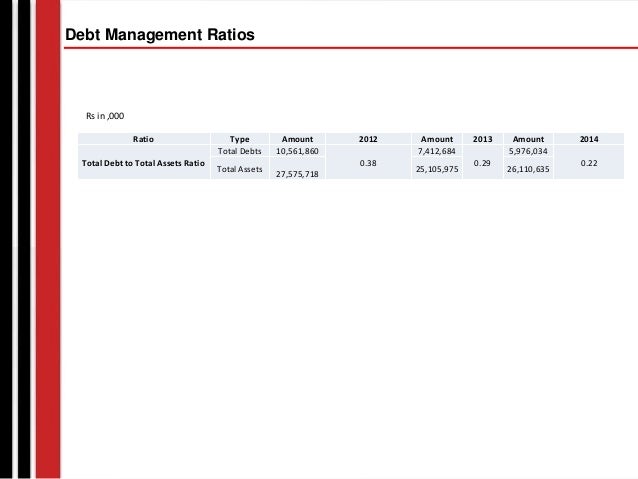Click the amount 7,412,684

click(x=437, y=151)
